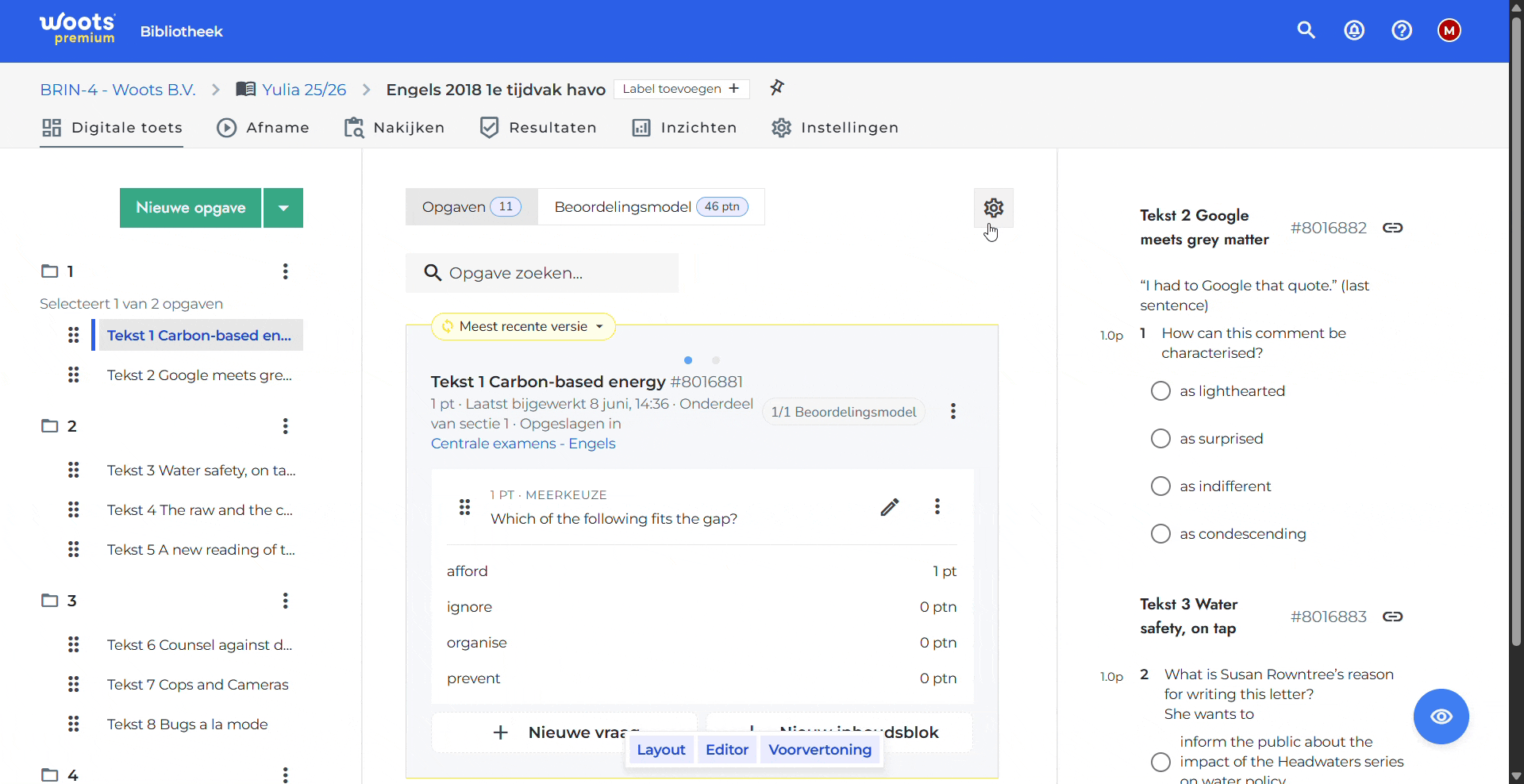Open Centrale examens - Engels link
1524x784 pixels.
[x=523, y=444]
